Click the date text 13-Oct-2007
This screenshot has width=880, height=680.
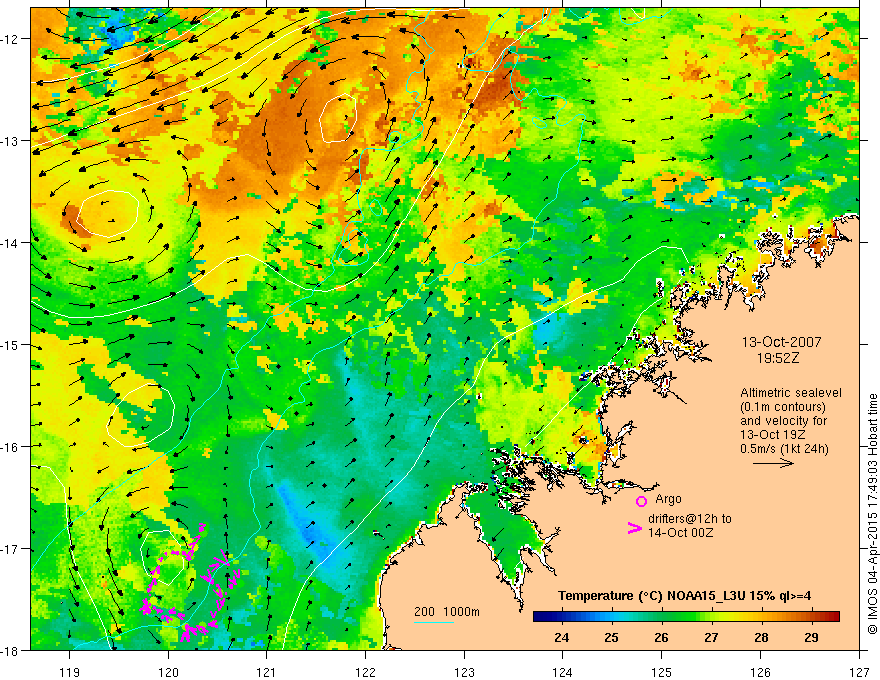782,342
